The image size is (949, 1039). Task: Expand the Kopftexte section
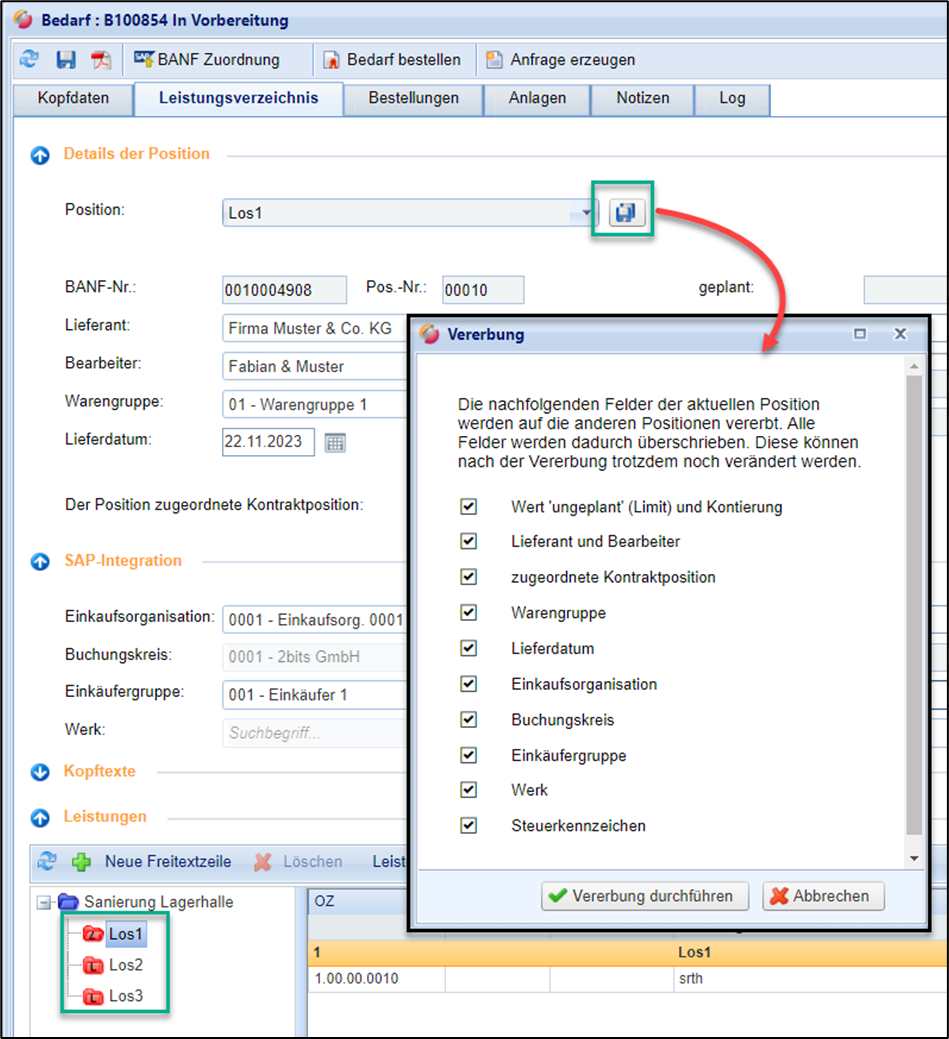pos(40,772)
